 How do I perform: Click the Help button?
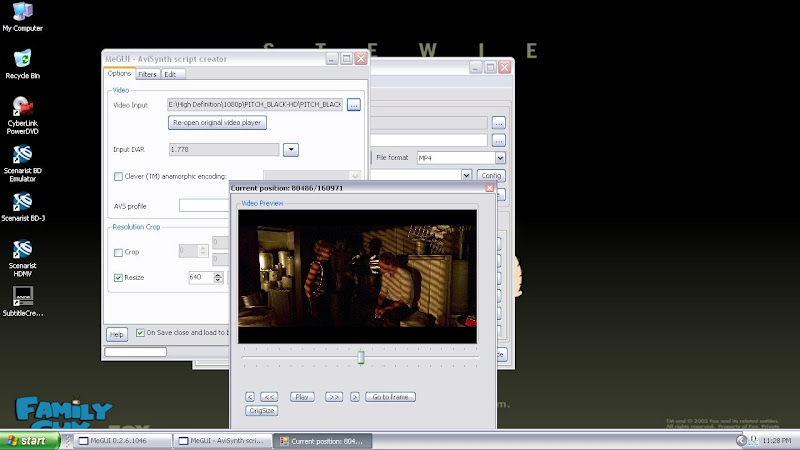point(116,334)
